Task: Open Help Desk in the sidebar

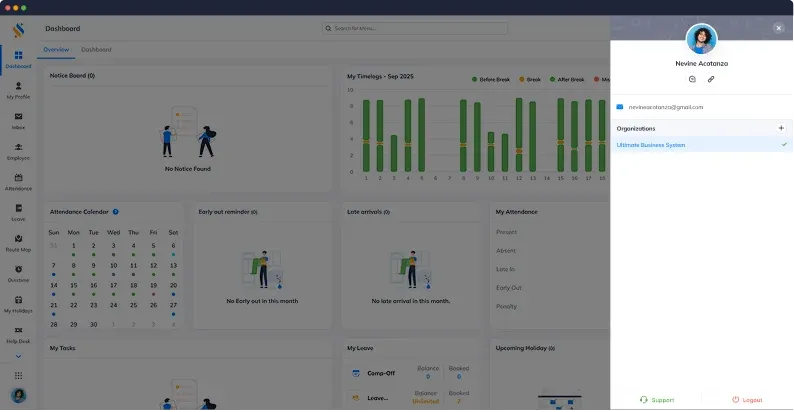Action: tap(18, 335)
